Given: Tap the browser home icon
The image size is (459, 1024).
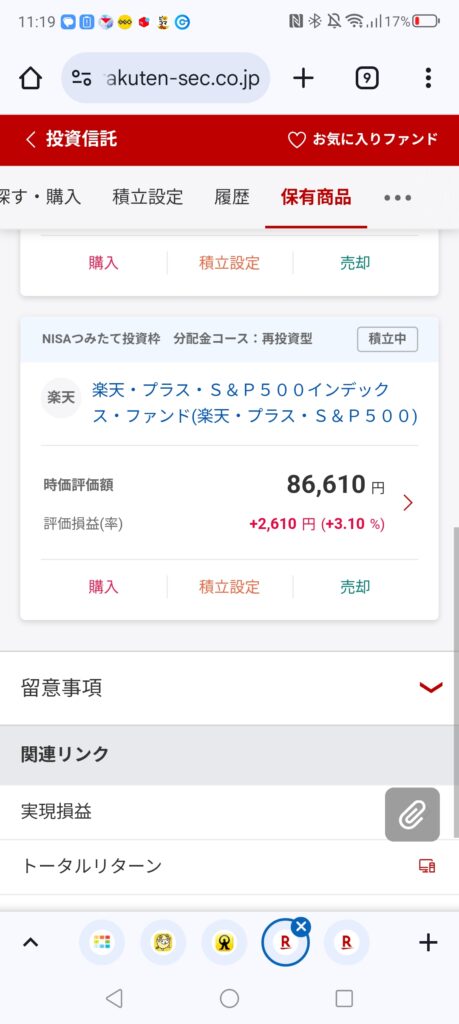Looking at the screenshot, I should click(30, 78).
